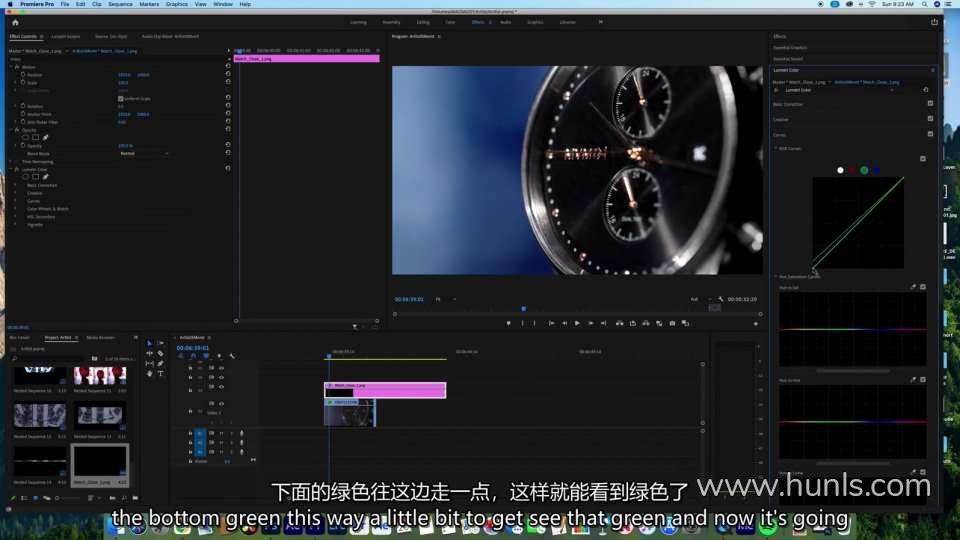960x540 pixels.
Task: Select the Selection tool in the timeline toolbar
Action: click(x=150, y=344)
